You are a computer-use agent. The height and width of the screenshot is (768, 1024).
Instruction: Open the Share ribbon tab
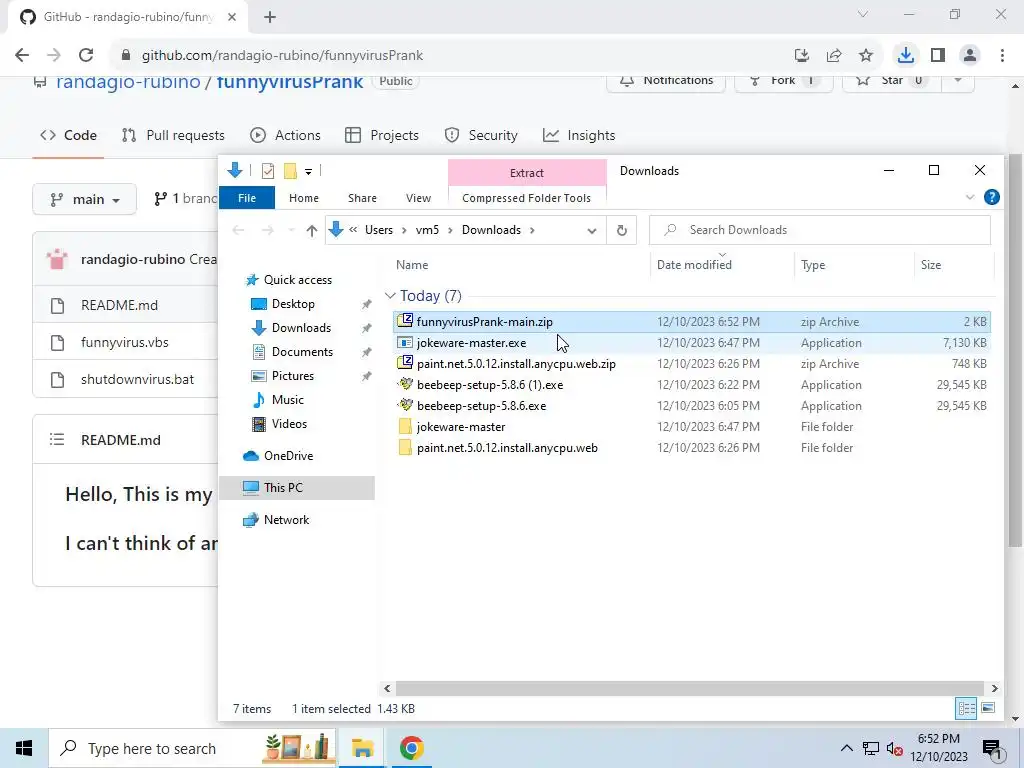[362, 198]
